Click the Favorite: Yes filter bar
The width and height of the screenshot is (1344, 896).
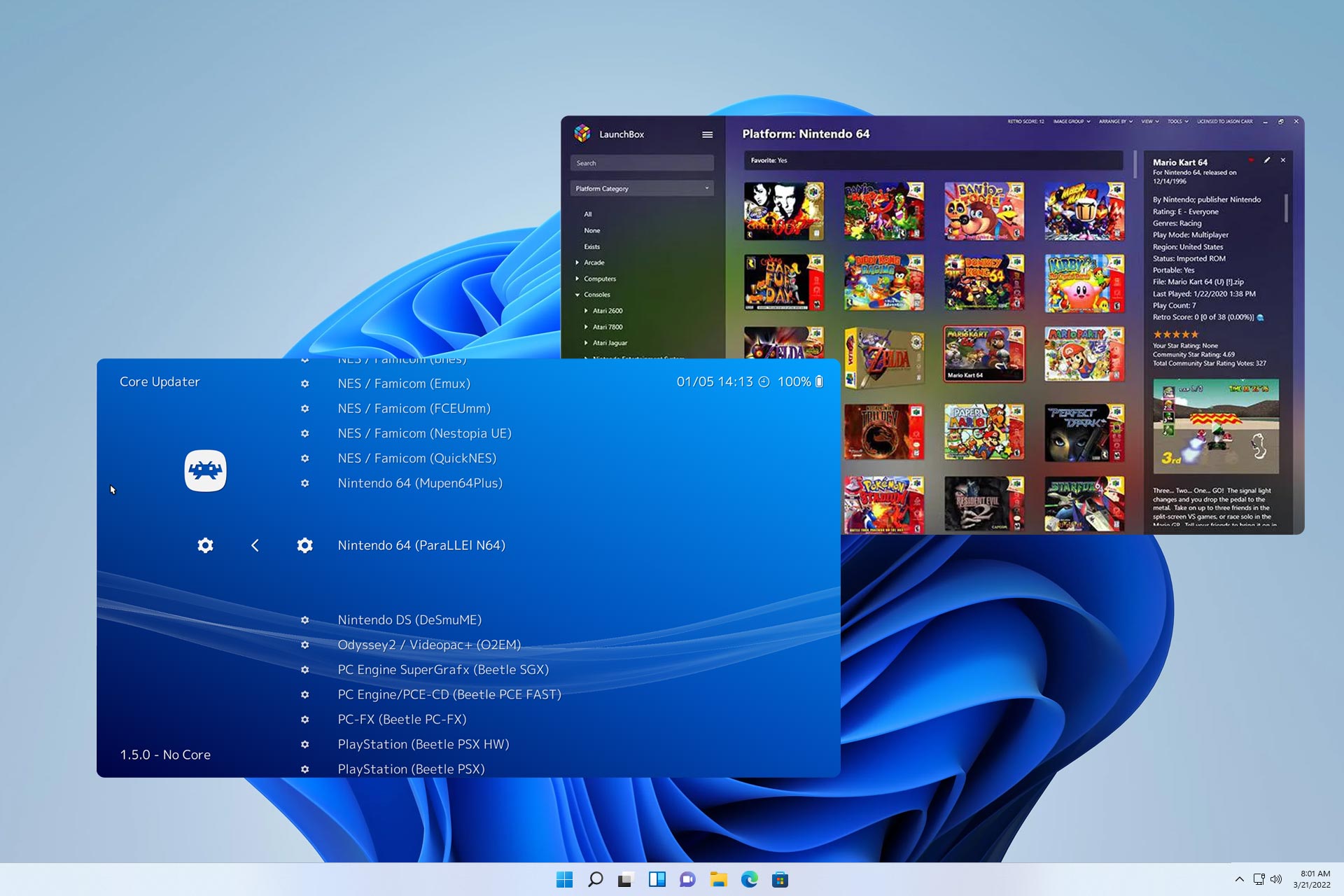[x=933, y=160]
